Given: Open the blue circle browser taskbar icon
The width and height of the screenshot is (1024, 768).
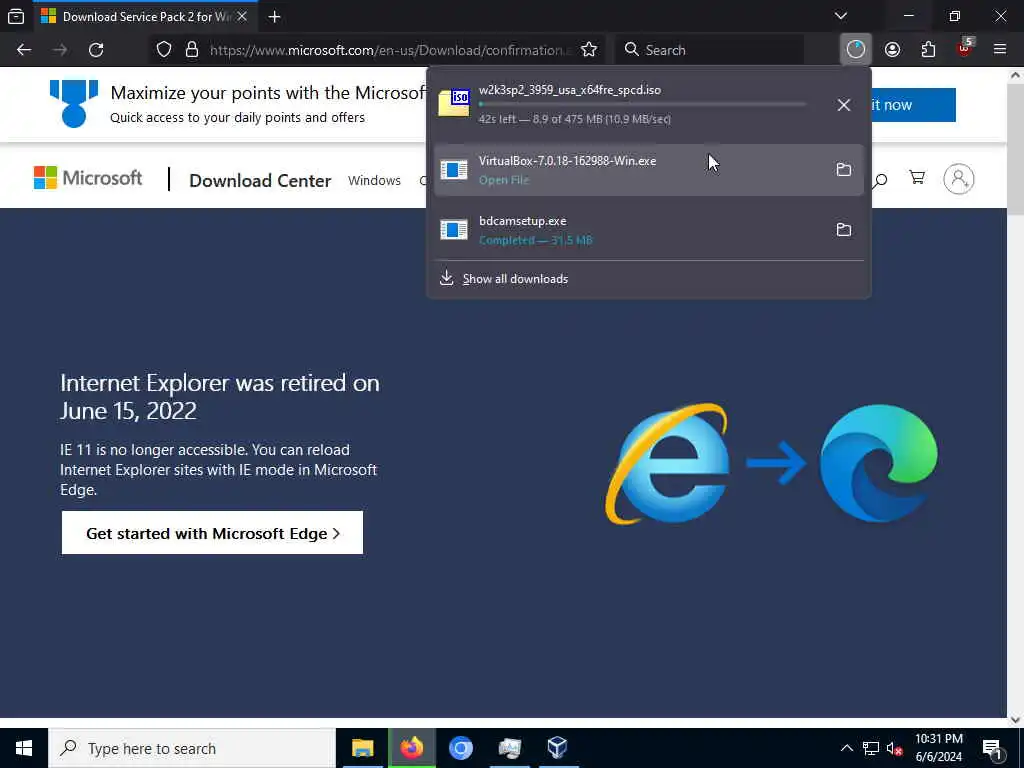Looking at the screenshot, I should click(x=460, y=748).
